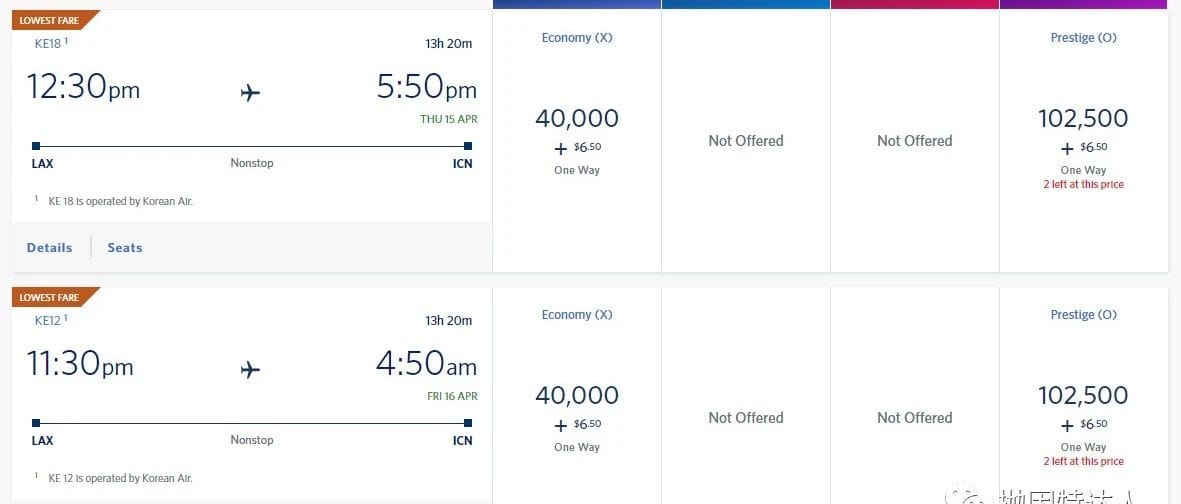The image size is (1181, 504).
Task: Click the first Not Offered cell for KE18
Action: 746,141
